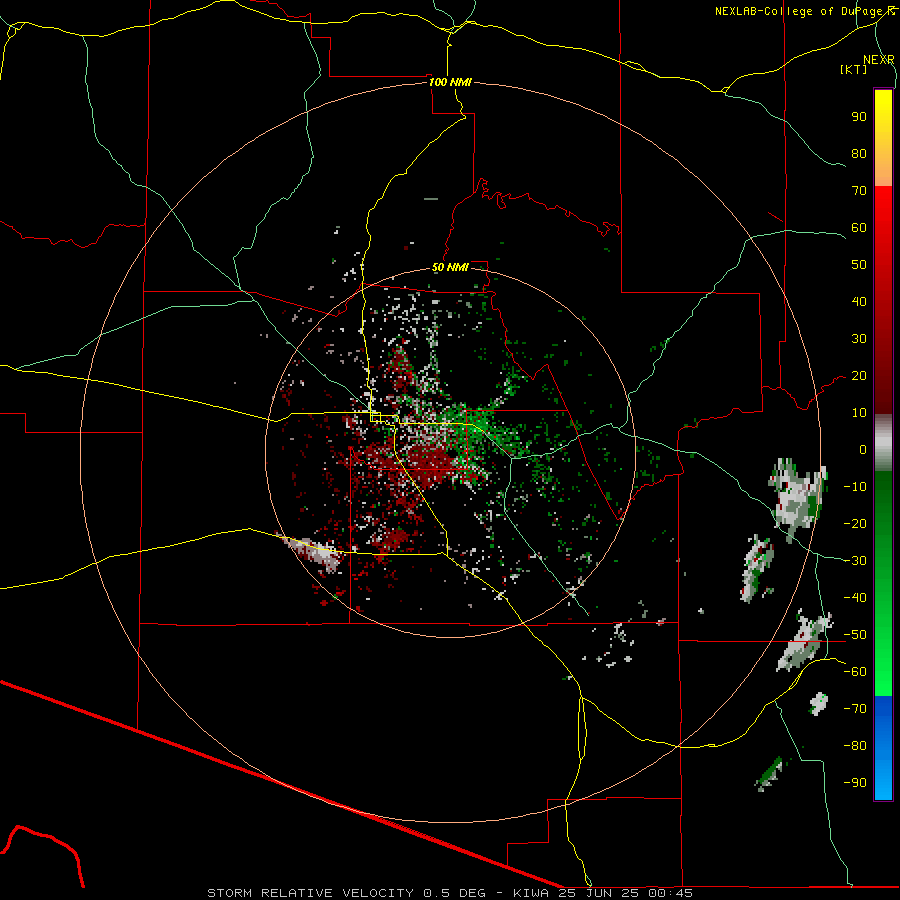Image resolution: width=900 pixels, height=900 pixels.
Task: Select the positive 60 scale value
Action: 859,228
